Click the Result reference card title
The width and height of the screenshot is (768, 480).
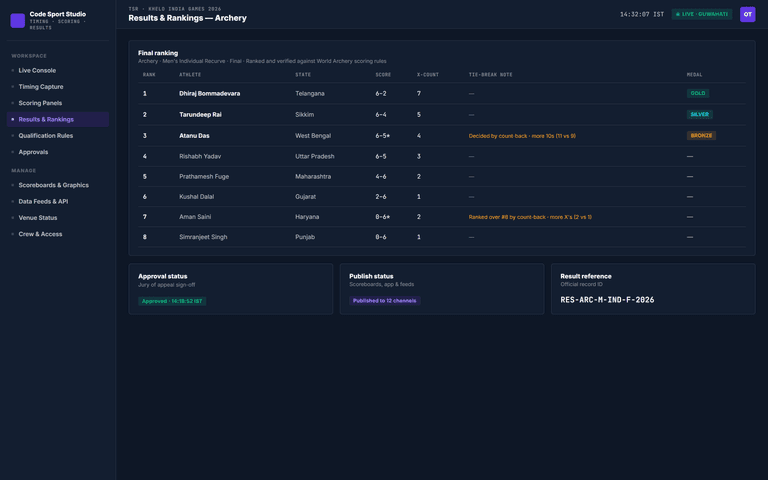[586, 276]
